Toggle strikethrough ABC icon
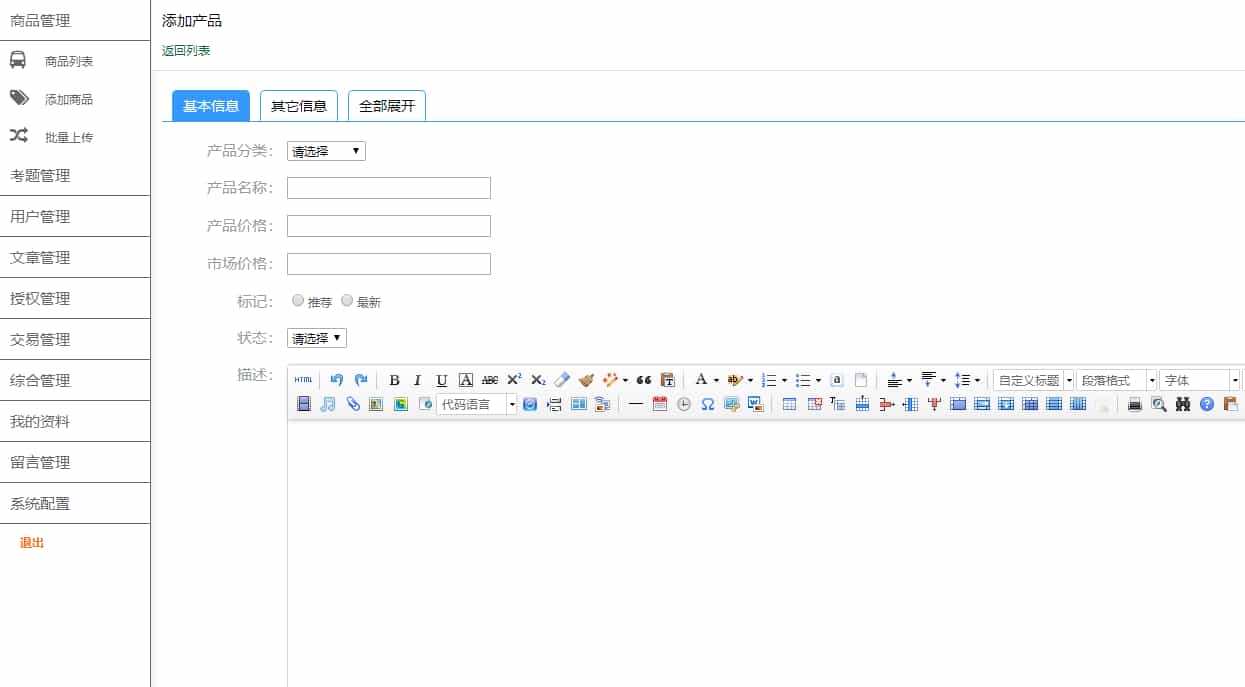The height and width of the screenshot is (687, 1245). (490, 380)
